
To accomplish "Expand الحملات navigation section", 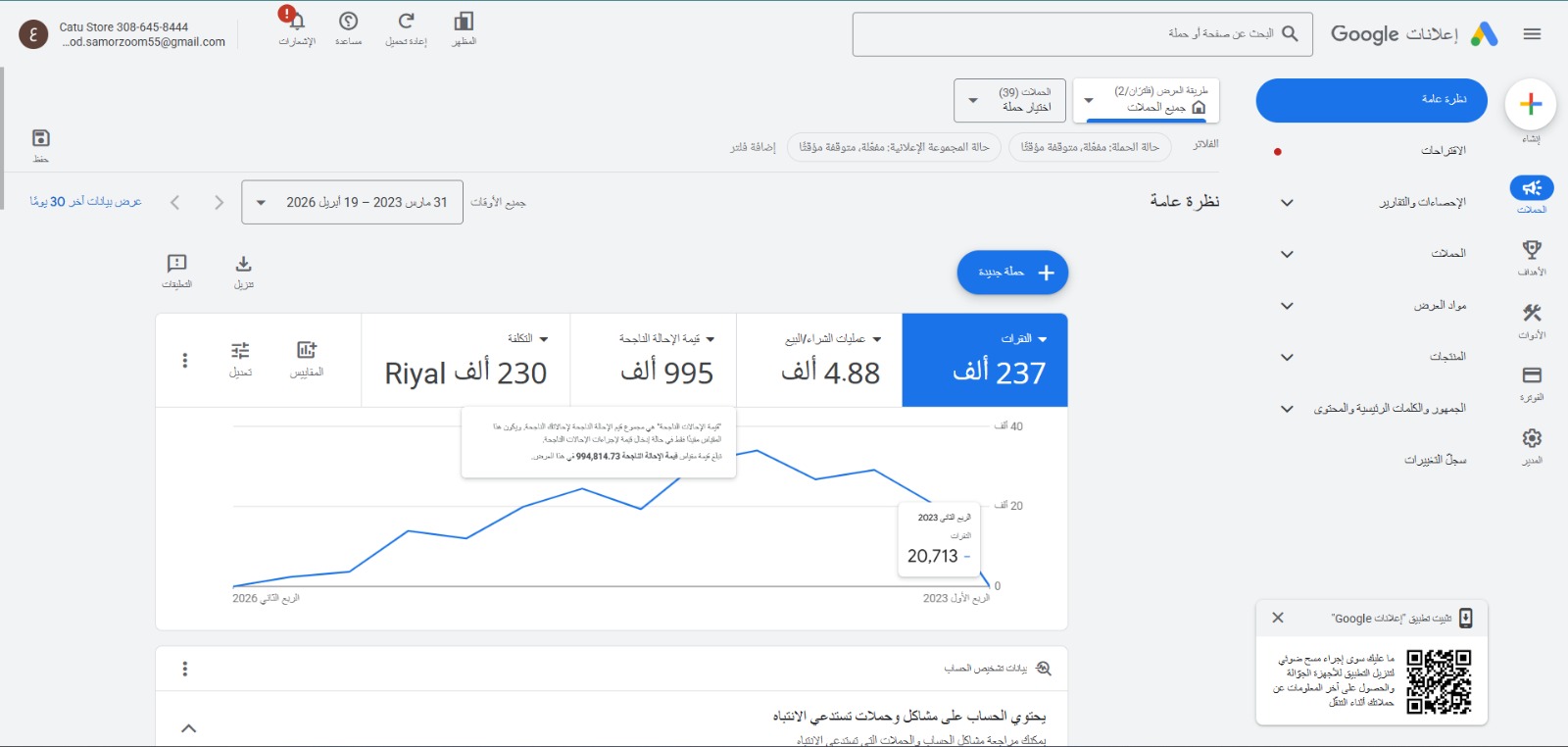I will pyautogui.click(x=1288, y=254).
